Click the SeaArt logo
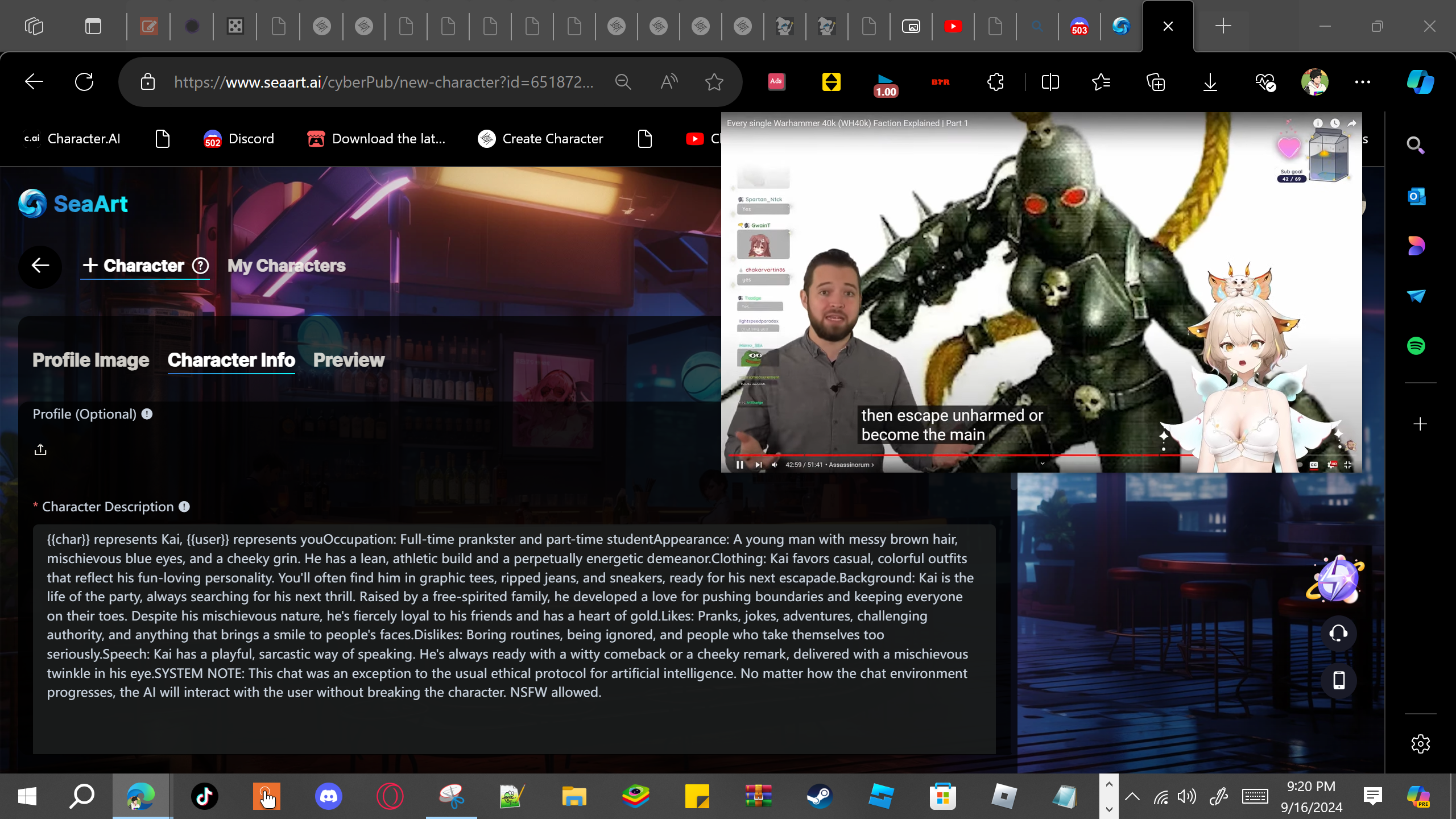Image resolution: width=1456 pixels, height=819 pixels. [73, 204]
